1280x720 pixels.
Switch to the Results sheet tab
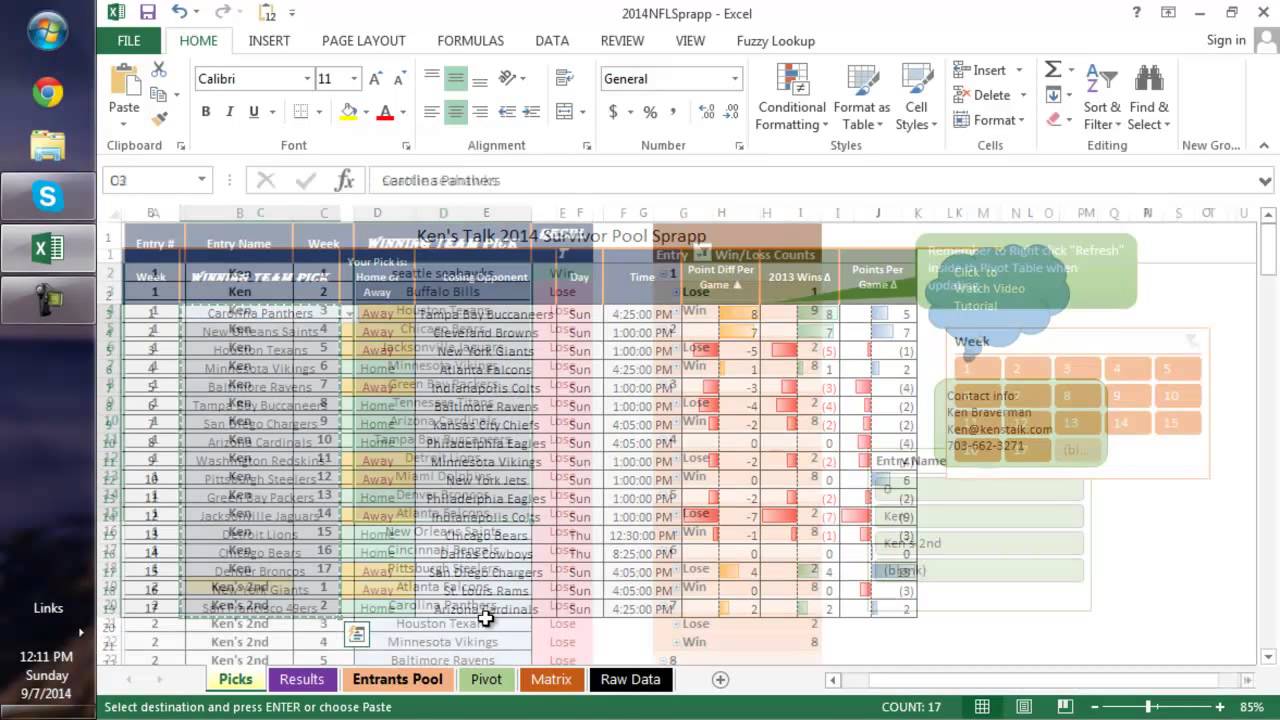pyautogui.click(x=302, y=679)
